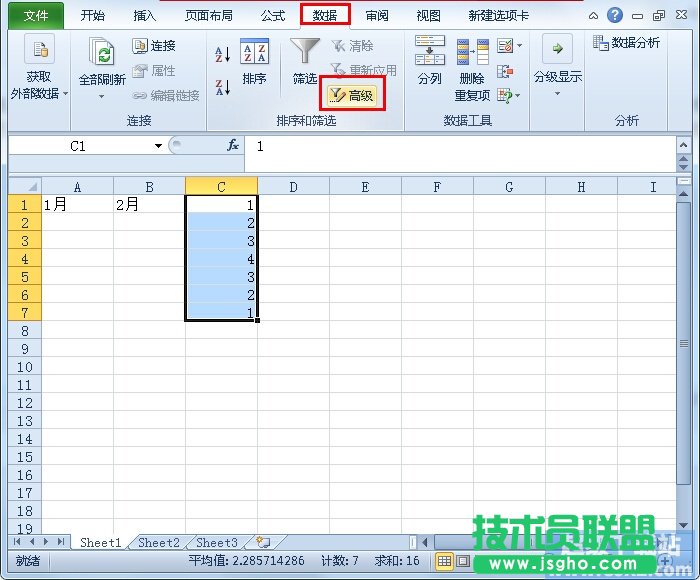This screenshot has width=700, height=580.
Task: Click the Select All corner triangle
Action: (25, 186)
